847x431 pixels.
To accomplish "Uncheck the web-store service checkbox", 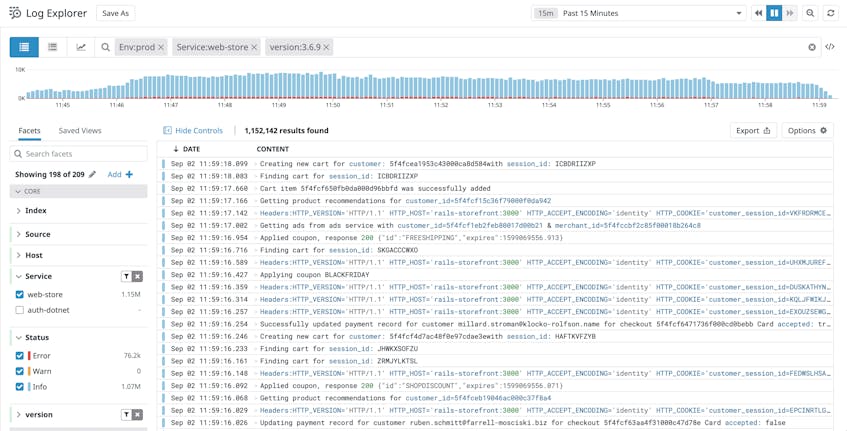I will [20, 295].
